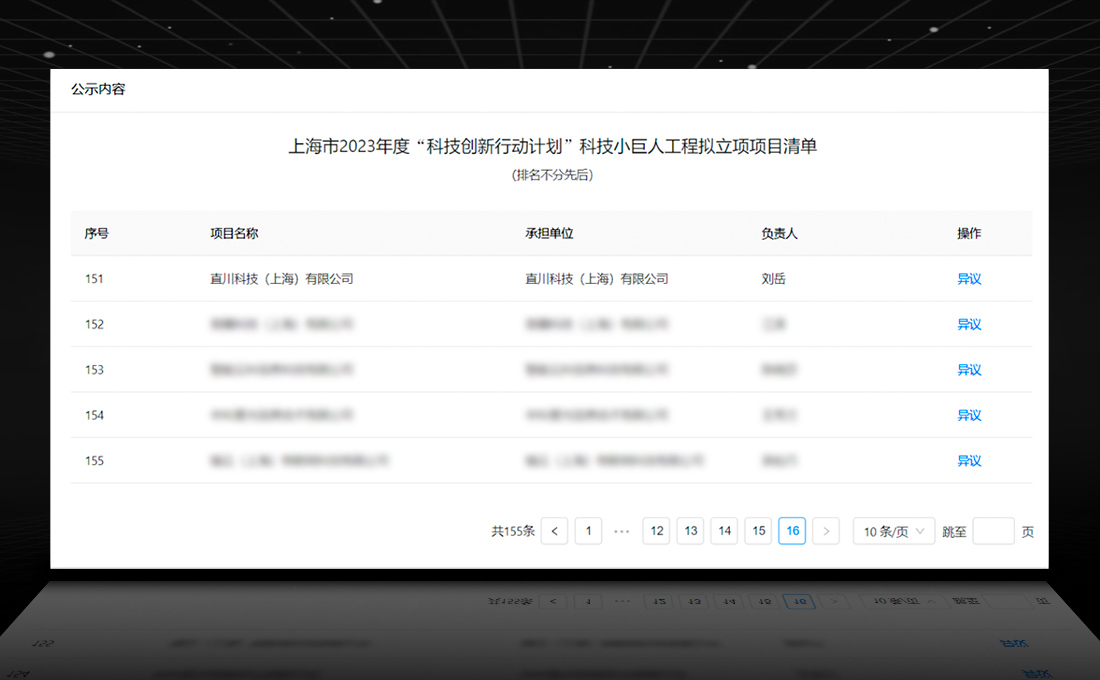Click the next page arrow in pagination
1100x680 pixels.
coord(826,531)
